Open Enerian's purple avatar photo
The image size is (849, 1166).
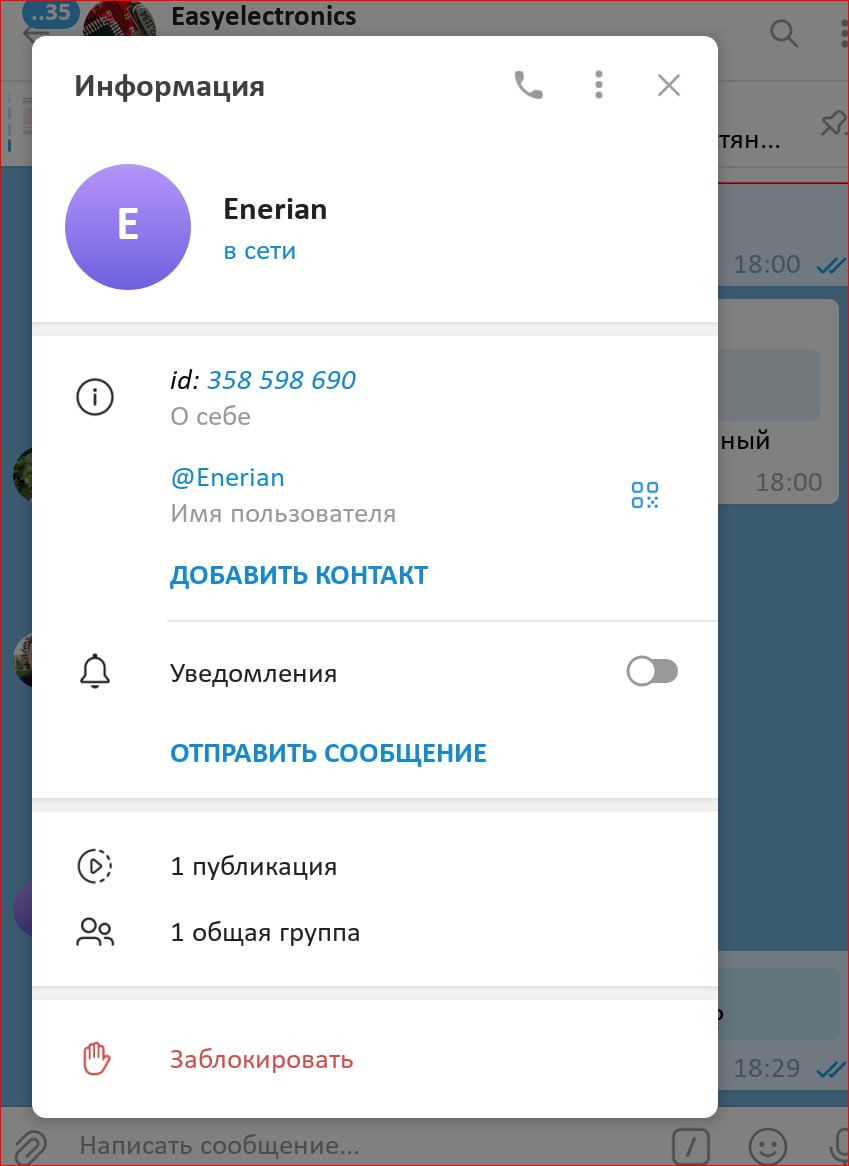point(128,227)
